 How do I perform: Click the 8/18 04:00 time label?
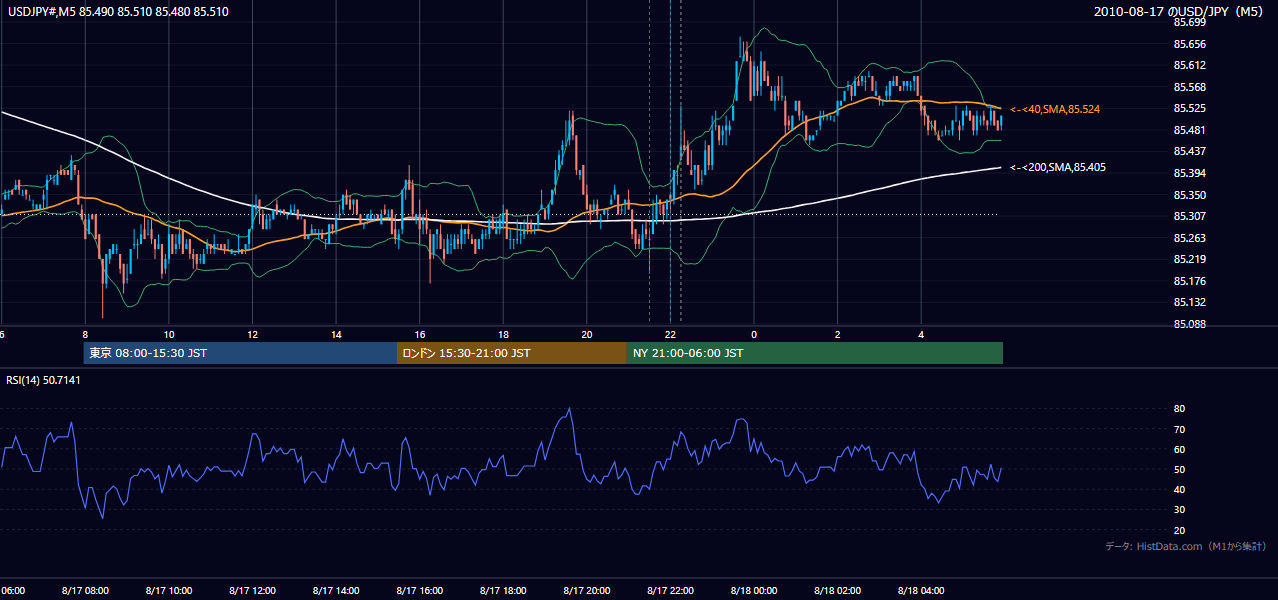coord(921,590)
